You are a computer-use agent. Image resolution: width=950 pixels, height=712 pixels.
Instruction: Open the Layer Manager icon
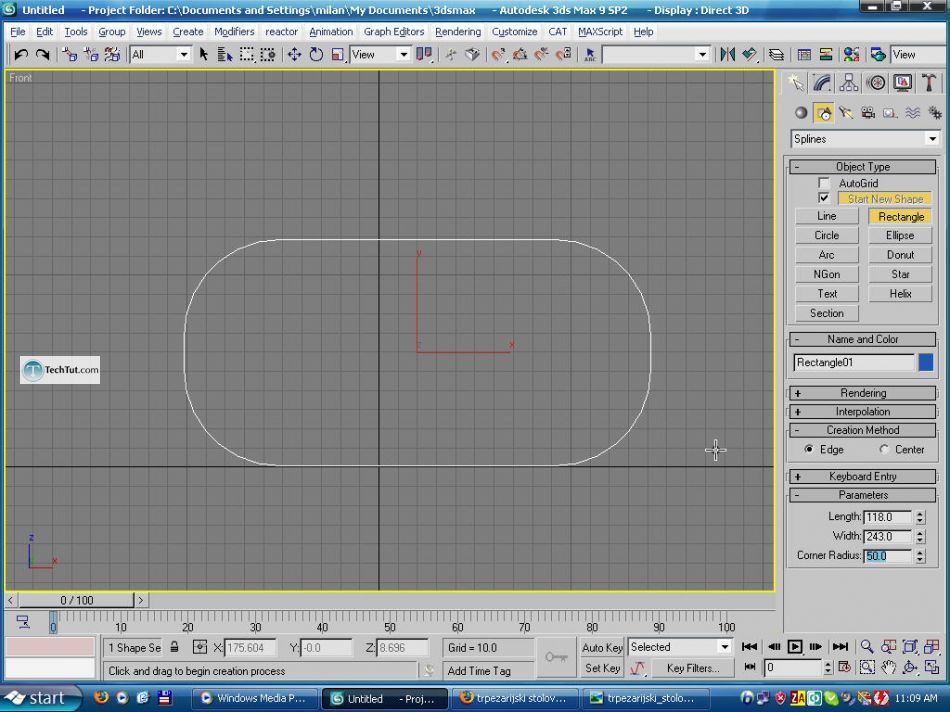(776, 55)
